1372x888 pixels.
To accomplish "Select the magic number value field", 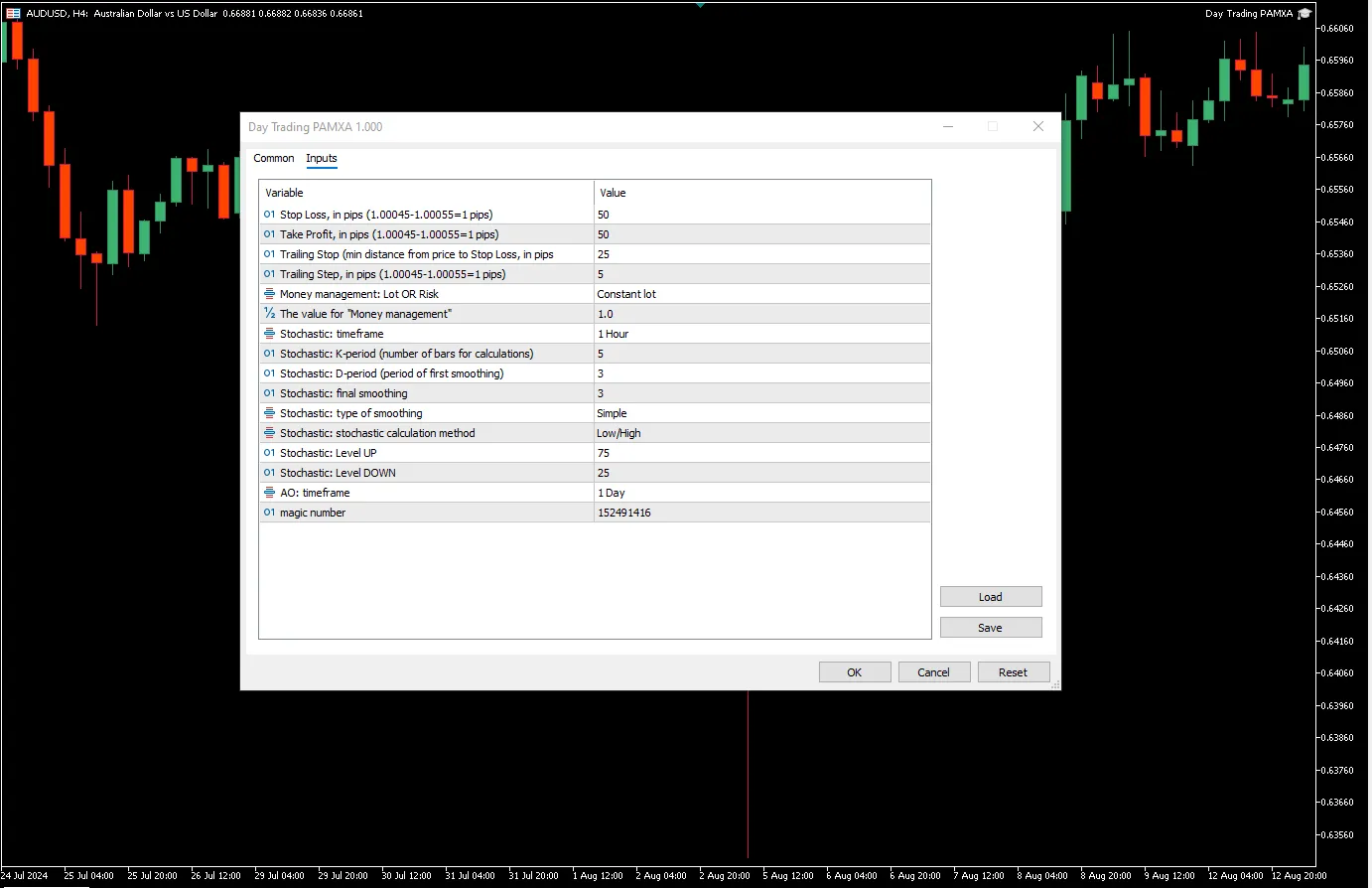I will pos(760,513).
